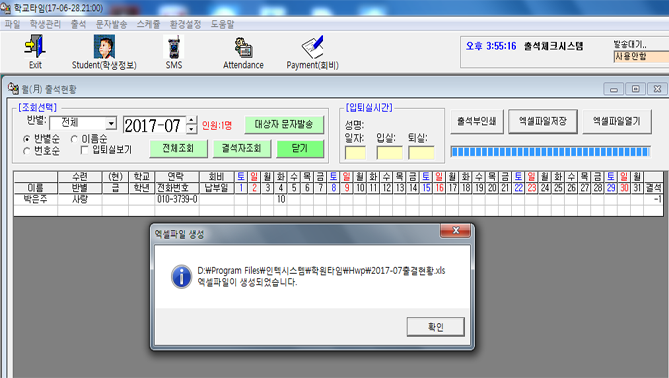This screenshot has height=378, width=669.
Task: Open the 환경설정 menu
Action: pyautogui.click(x=185, y=24)
